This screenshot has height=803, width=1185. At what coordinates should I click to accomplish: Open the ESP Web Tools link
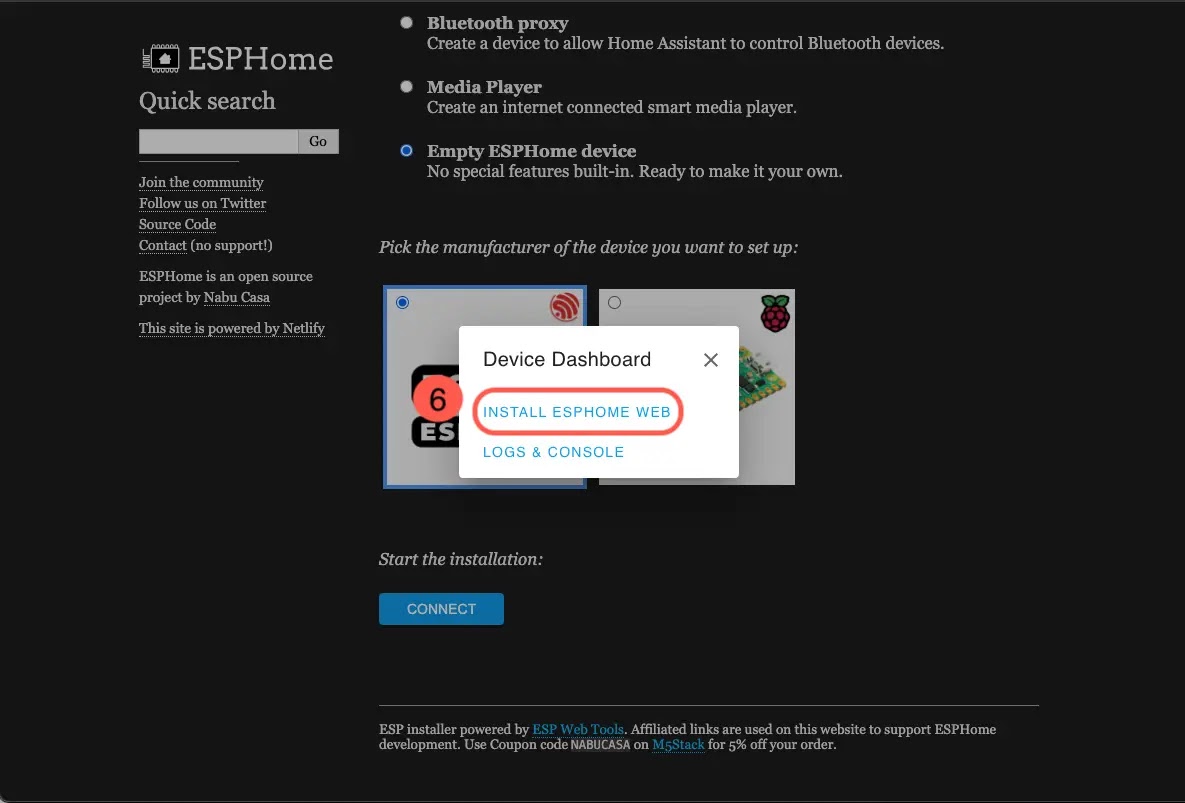[x=578, y=729]
